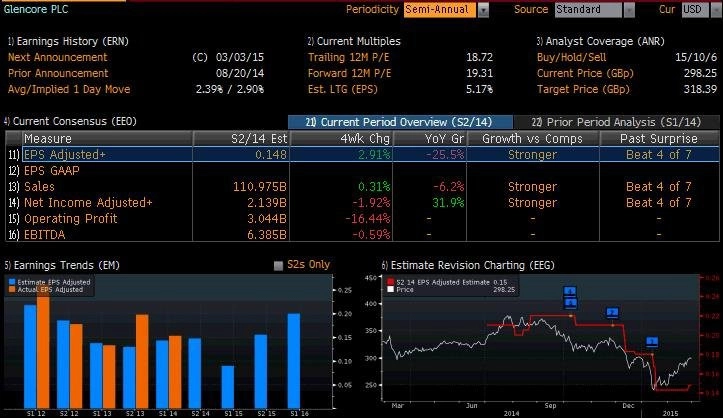Click the blue S1 16 estimate bar

[x=294, y=361]
